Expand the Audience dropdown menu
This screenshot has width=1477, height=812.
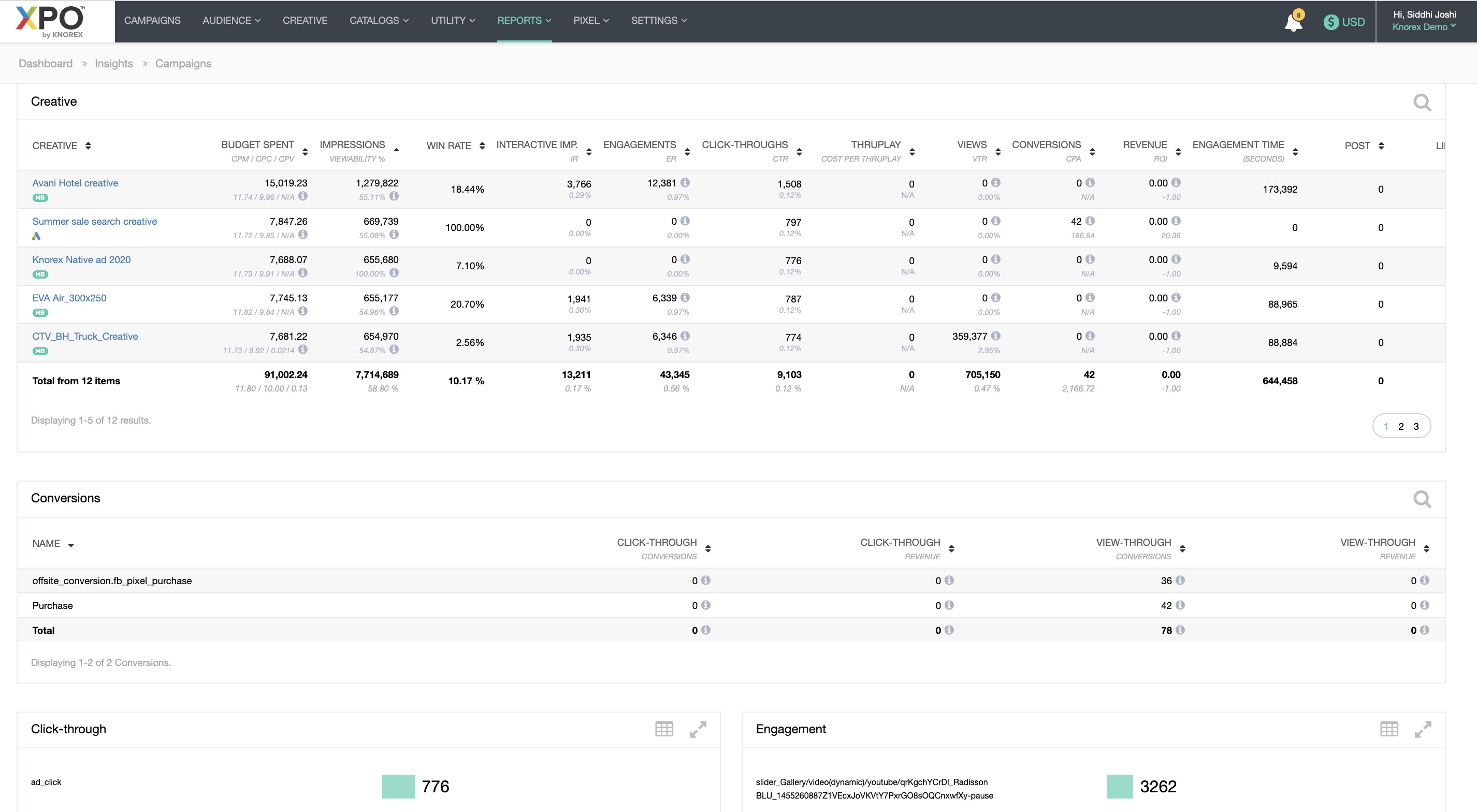pos(231,21)
